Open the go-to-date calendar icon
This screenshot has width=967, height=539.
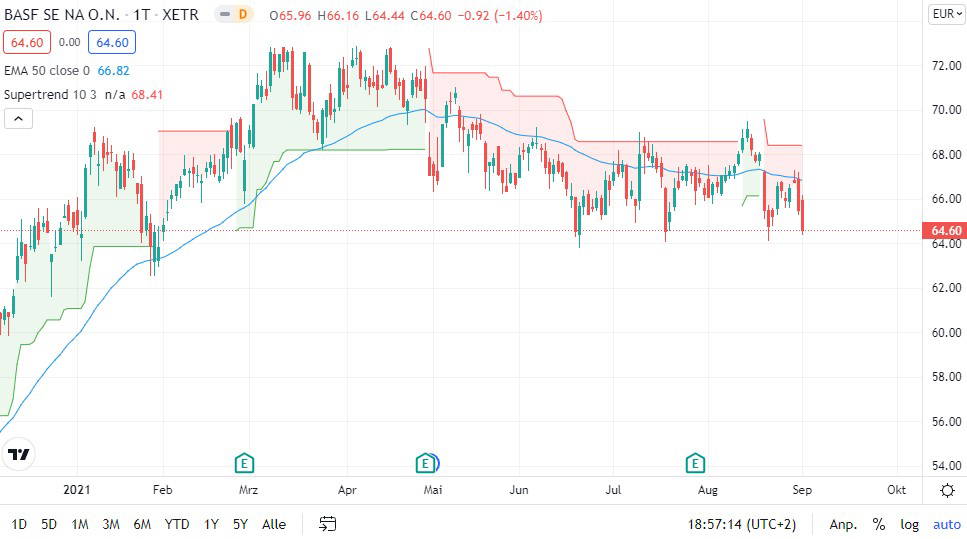click(x=327, y=524)
